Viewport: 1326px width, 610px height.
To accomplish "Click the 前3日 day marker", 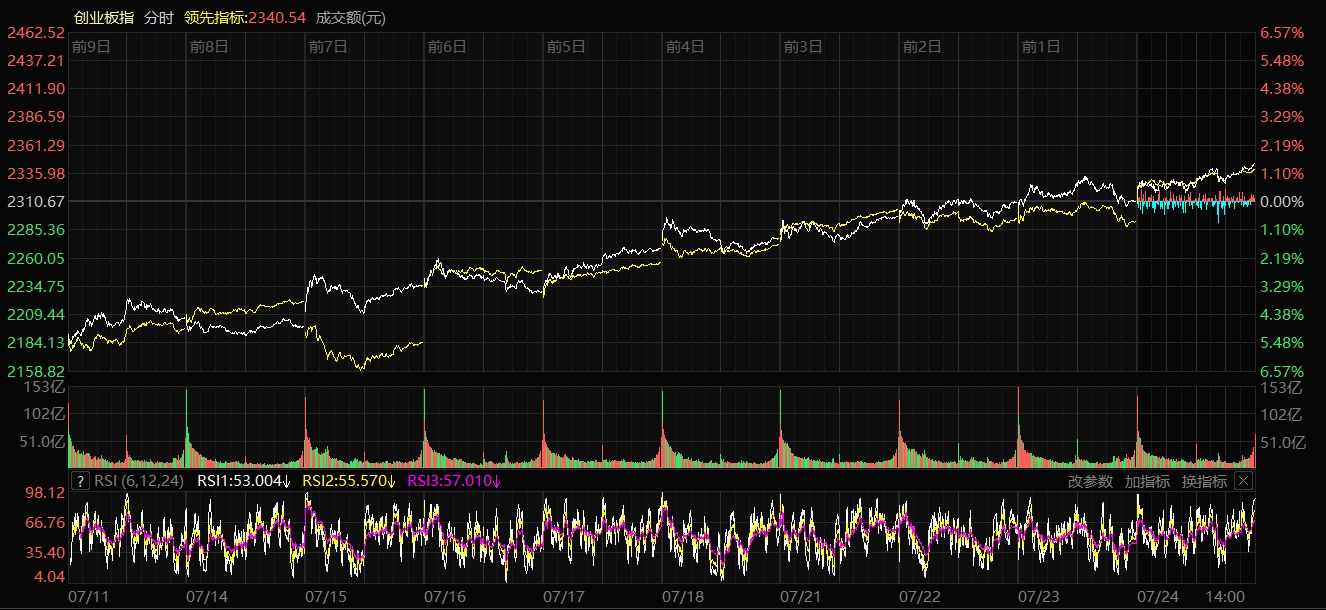I will point(803,46).
